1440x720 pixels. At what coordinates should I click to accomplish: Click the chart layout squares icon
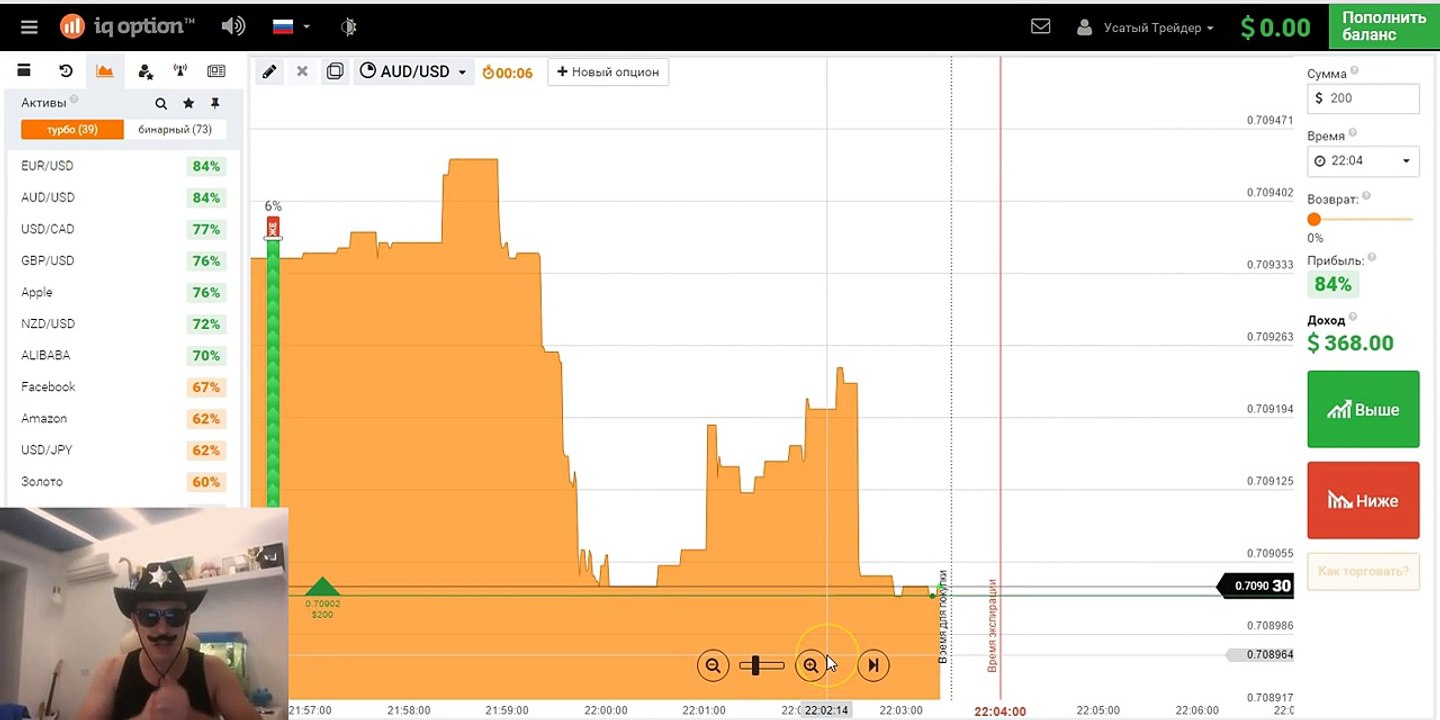pyautogui.click(x=335, y=72)
